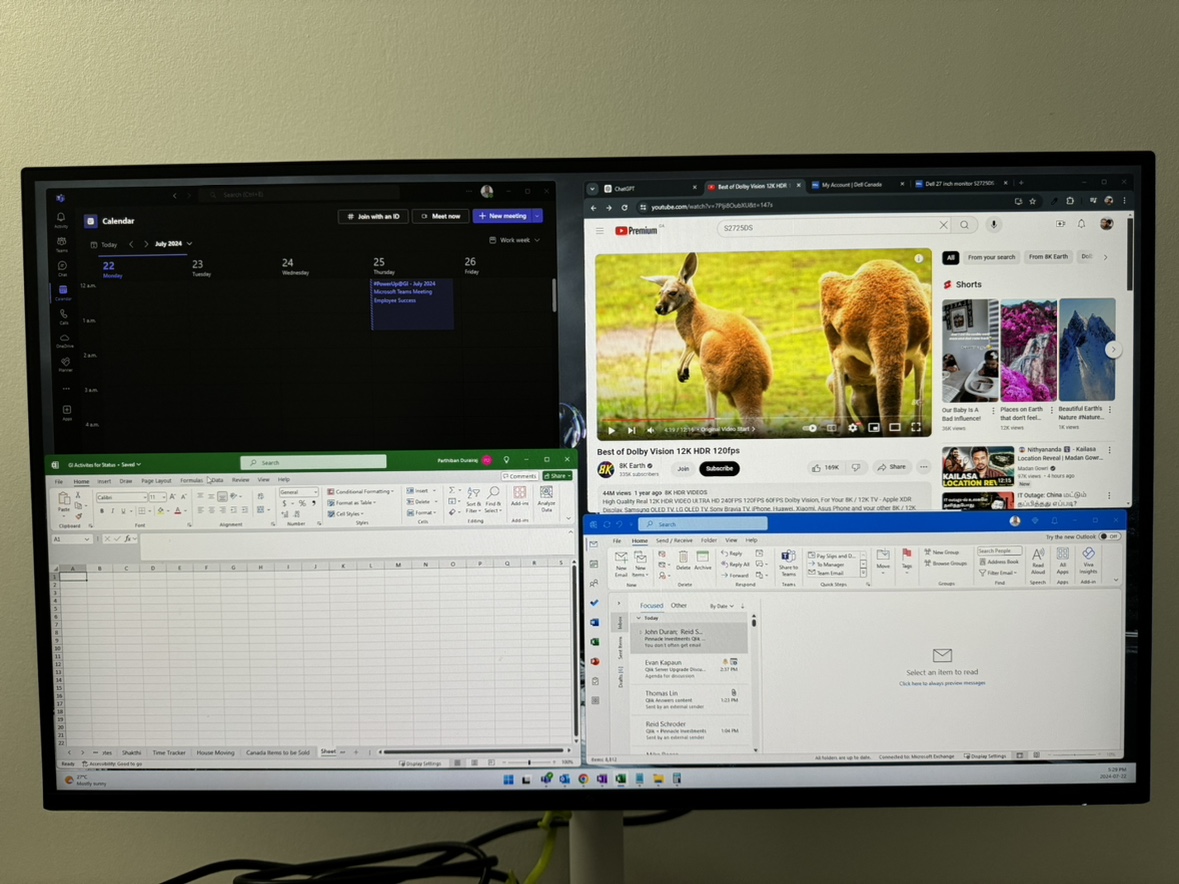The image size is (1179, 884).
Task: Open the Chat icon in Teams sidebar
Action: pyautogui.click(x=62, y=268)
